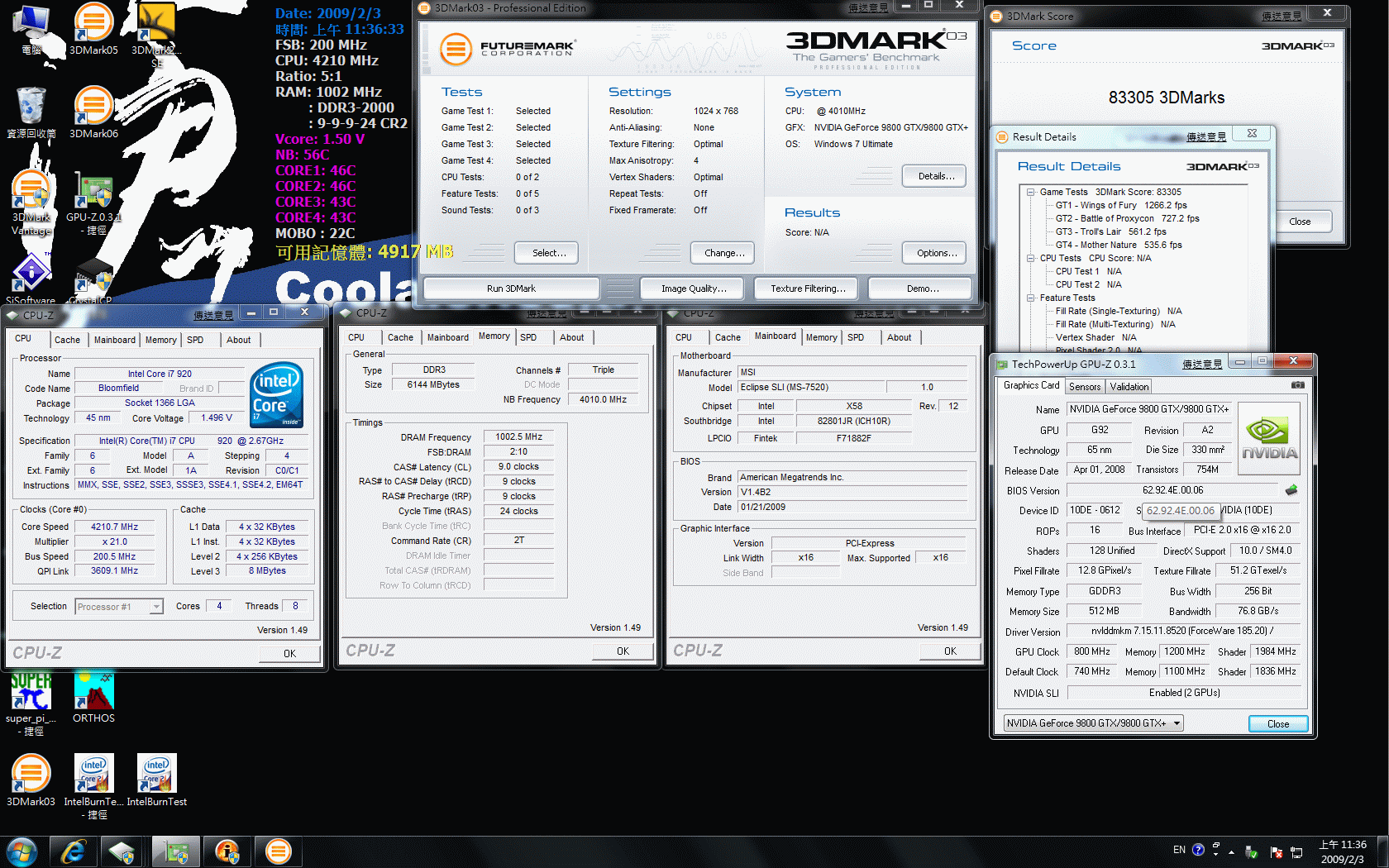This screenshot has height=868, width=1389.
Task: Click Change... button under Settings in 3DMark03
Action: (x=724, y=253)
